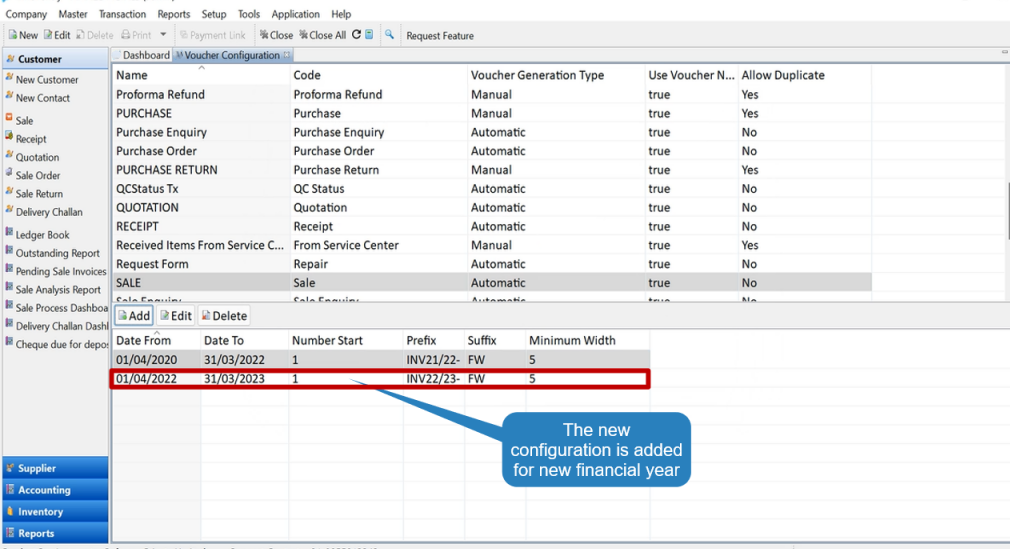Select the RECEIPT voucher row
Screen dimensions: 1010x549
[492, 226]
